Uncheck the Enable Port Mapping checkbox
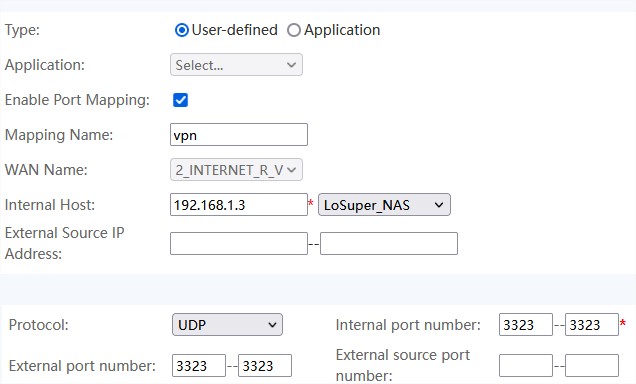The width and height of the screenshot is (636, 384). 180,100
